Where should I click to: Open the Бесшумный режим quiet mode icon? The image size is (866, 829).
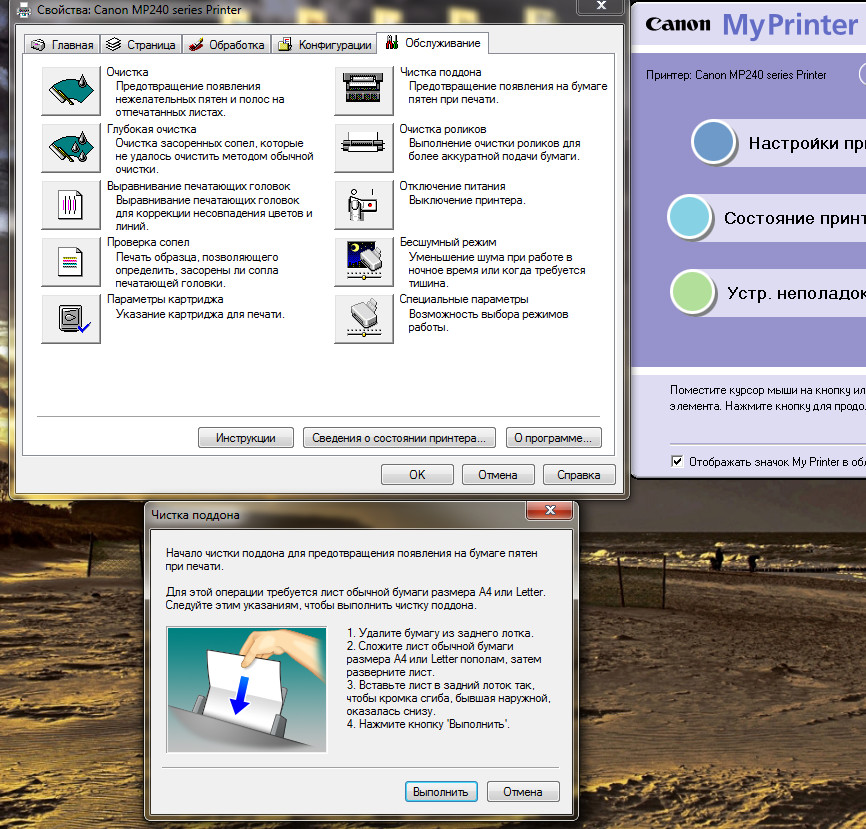pos(363,262)
